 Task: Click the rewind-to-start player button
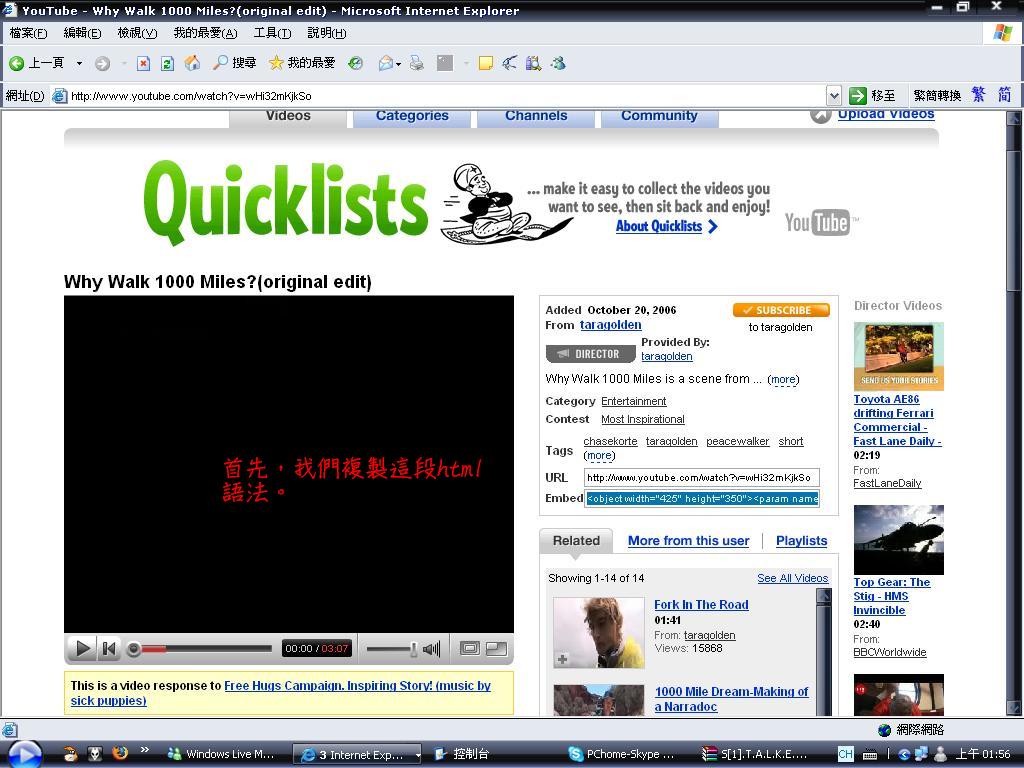(109, 649)
